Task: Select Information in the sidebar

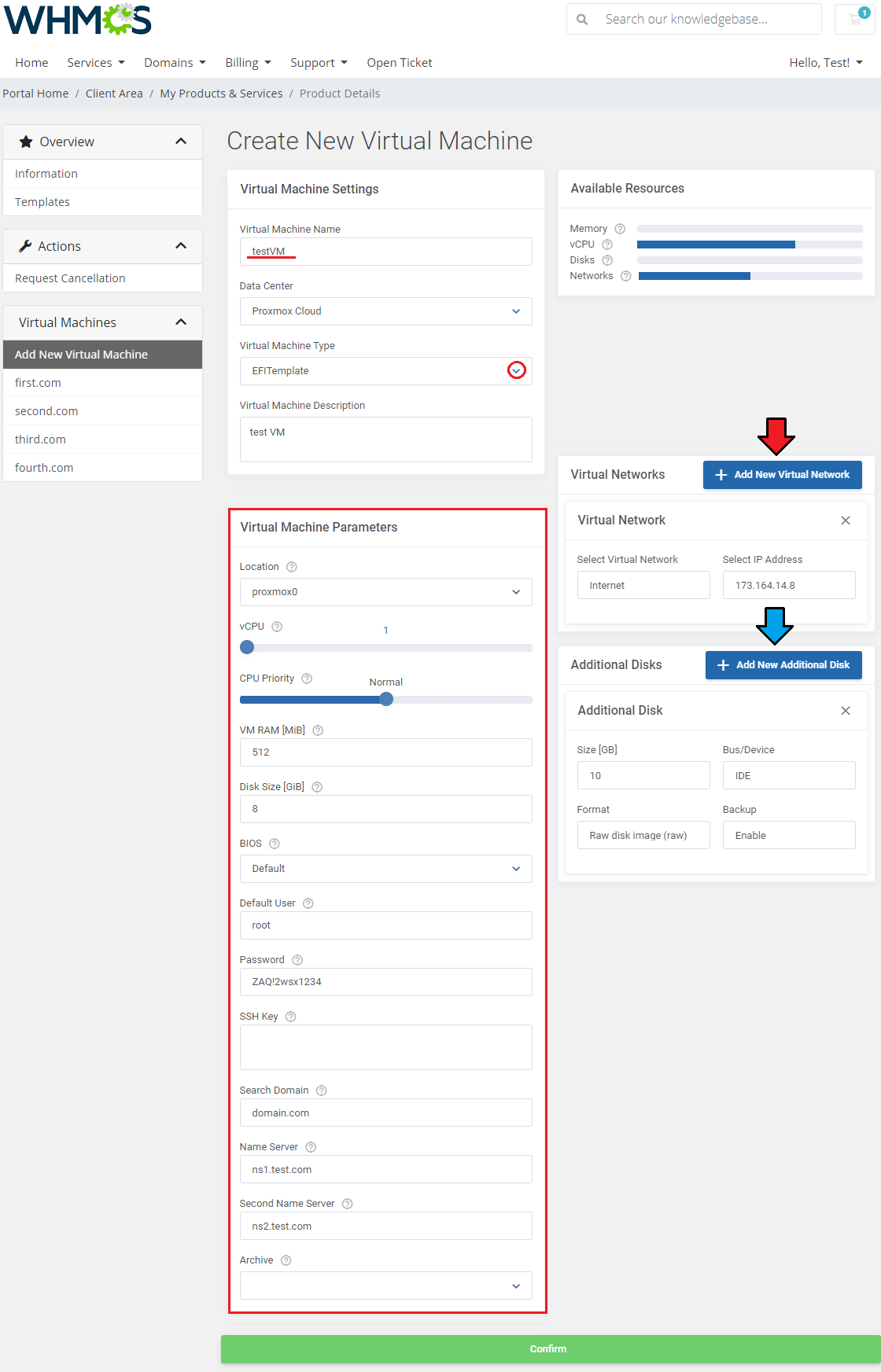Action: point(103,174)
